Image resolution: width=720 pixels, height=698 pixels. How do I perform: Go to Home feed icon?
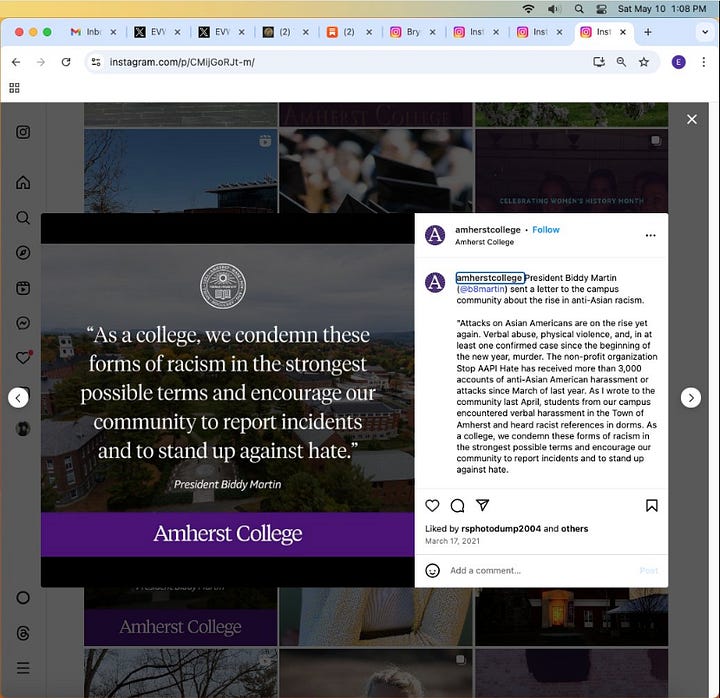tap(23, 183)
